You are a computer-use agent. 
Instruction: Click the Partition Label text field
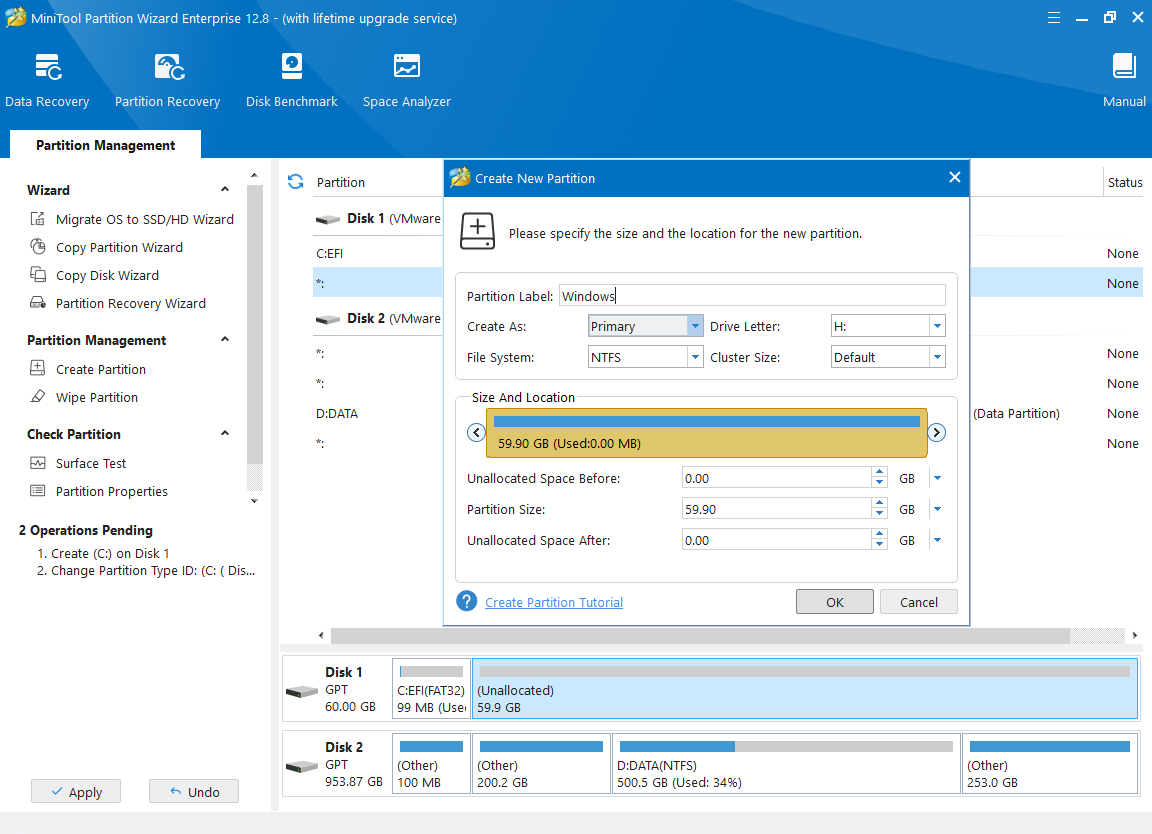pos(751,295)
